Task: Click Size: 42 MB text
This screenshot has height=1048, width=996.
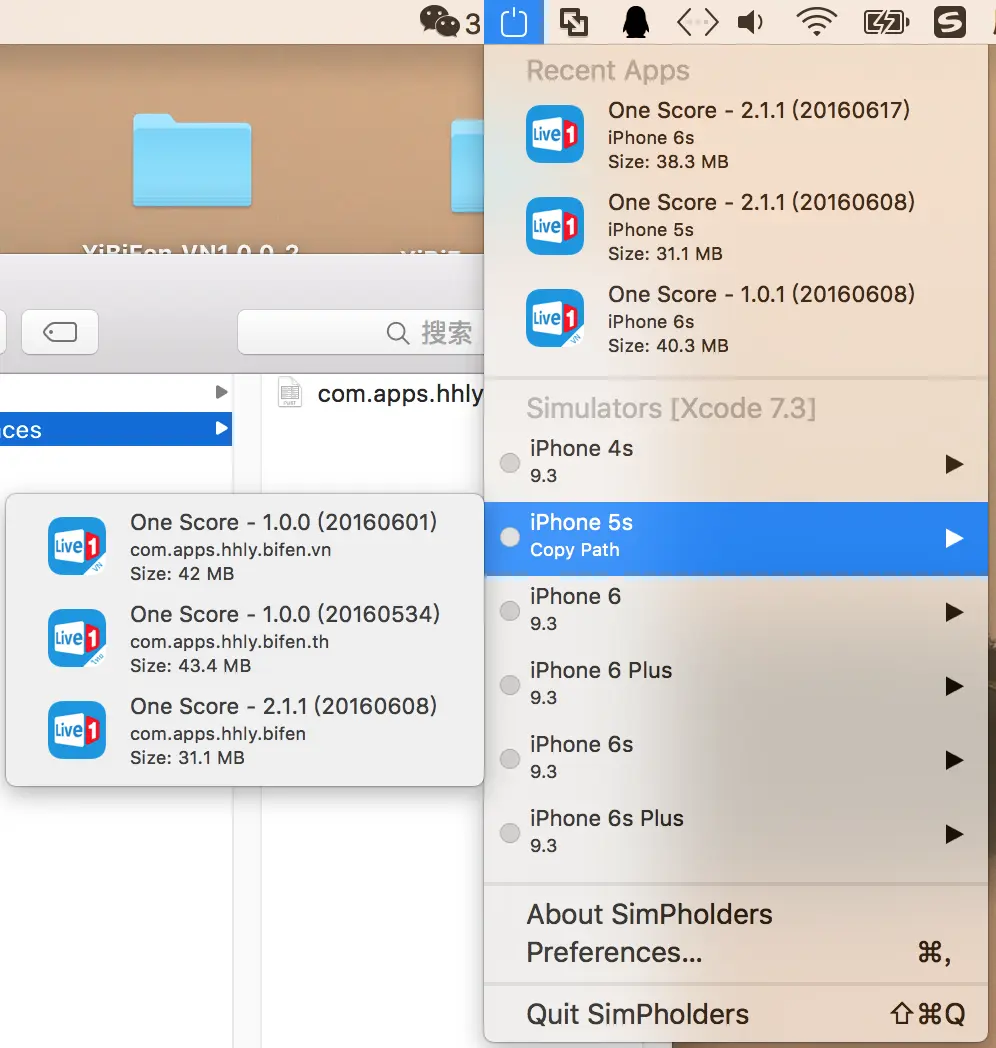Action: (x=182, y=573)
